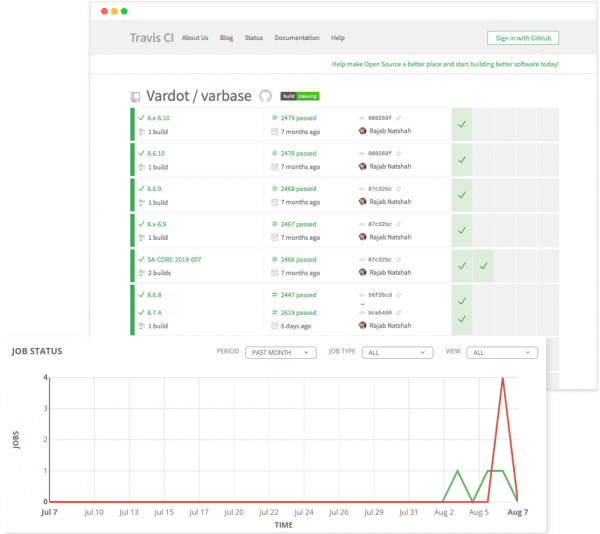Click the Travis CI logo text
This screenshot has width=600, height=534.
click(x=152, y=38)
